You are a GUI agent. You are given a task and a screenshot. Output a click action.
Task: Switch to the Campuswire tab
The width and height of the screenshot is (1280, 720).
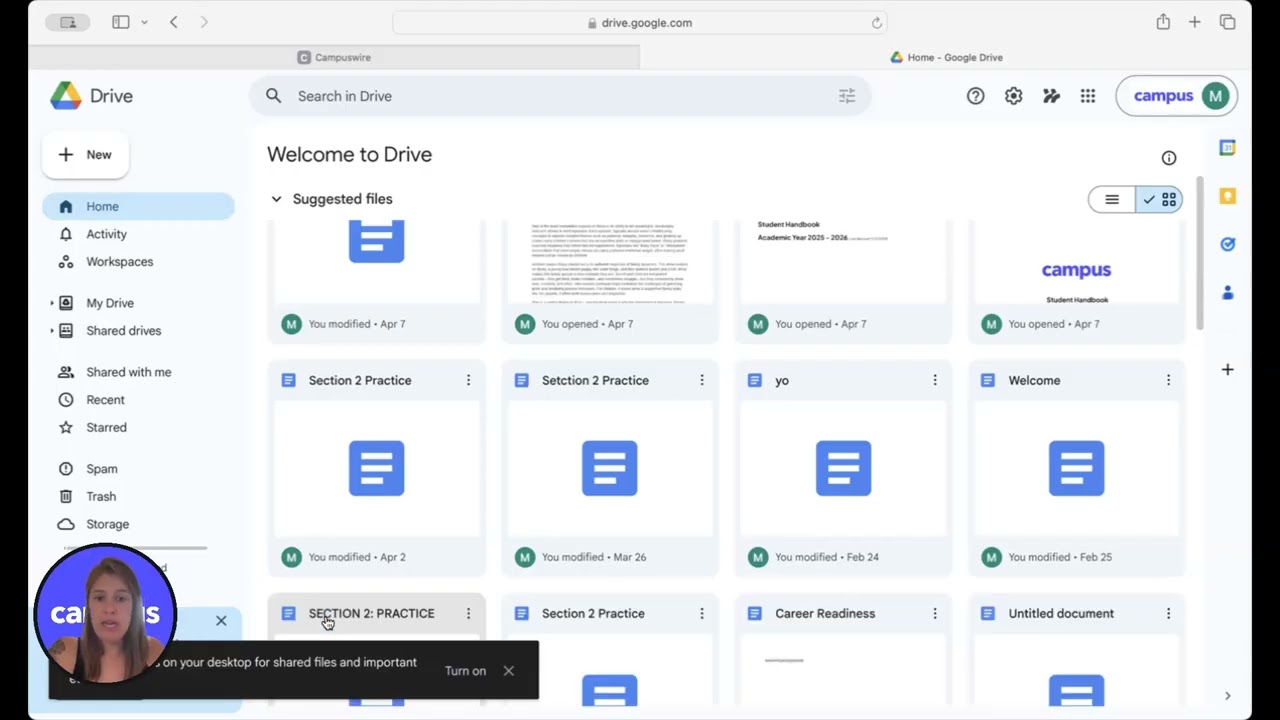(x=334, y=57)
